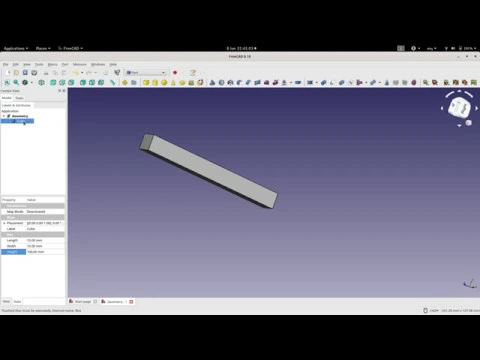The width and height of the screenshot is (480, 360).
Task: Click the Measure distance ruler icon
Action: [113, 82]
